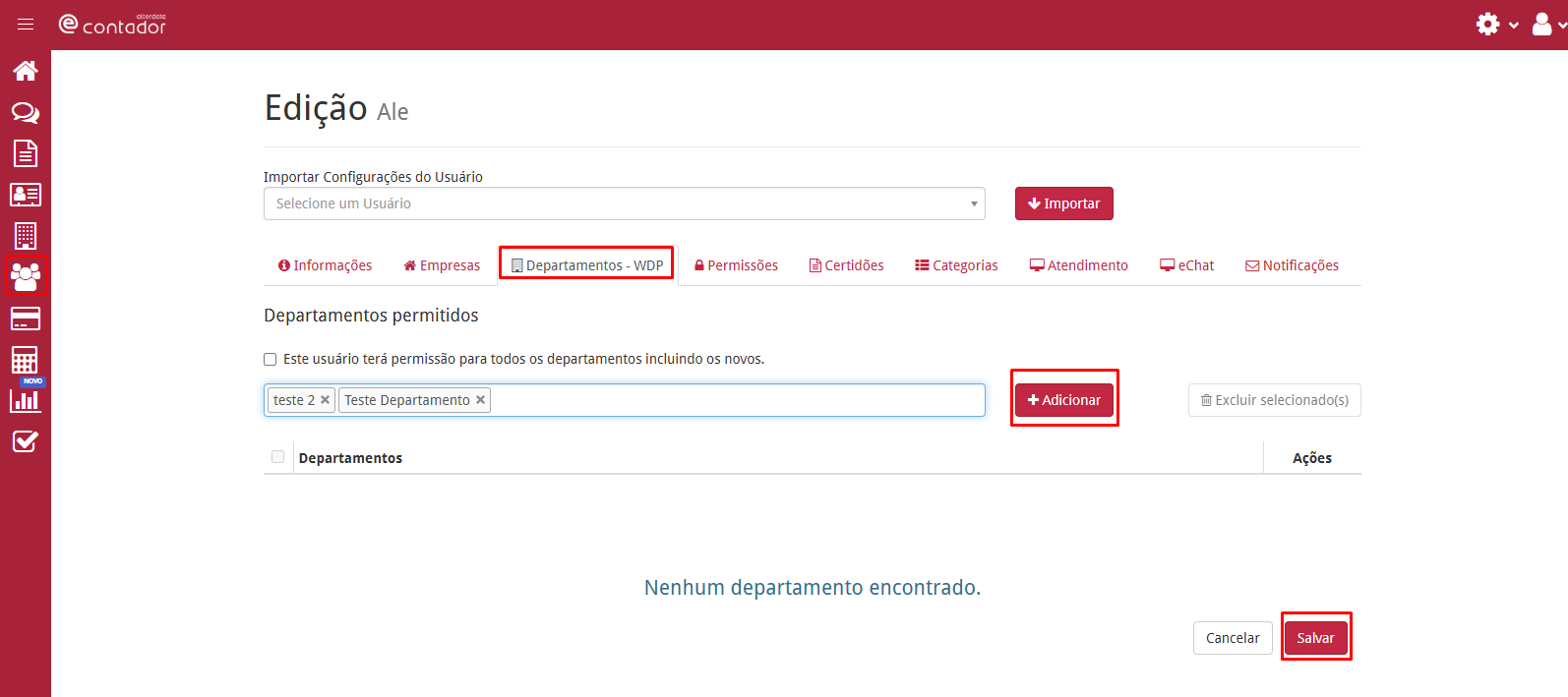Click Excluir selecionado(s) button

(x=1275, y=400)
